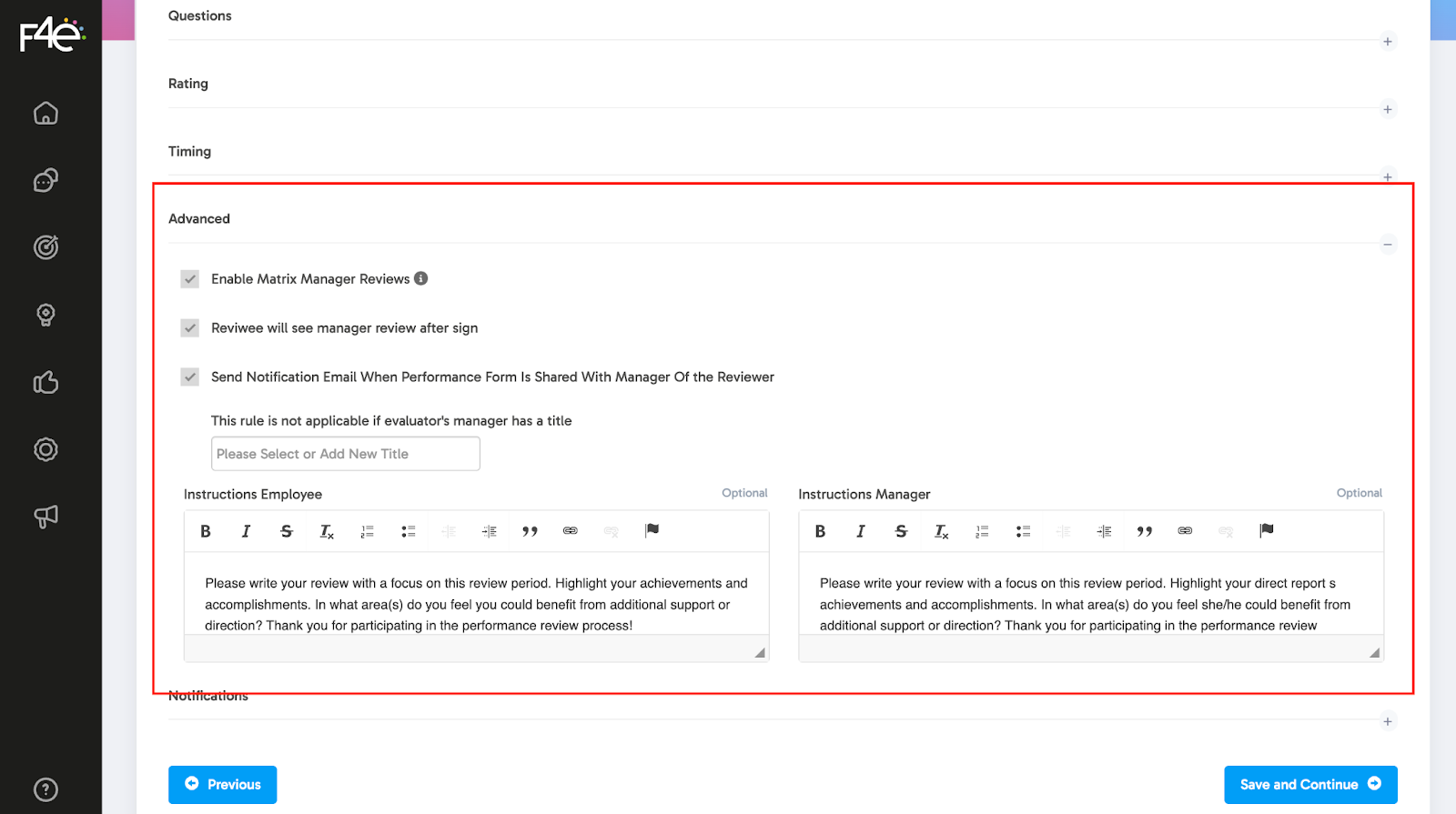Insert link in Instructions Manager editor
This screenshot has height=814, width=1456.
1185,531
